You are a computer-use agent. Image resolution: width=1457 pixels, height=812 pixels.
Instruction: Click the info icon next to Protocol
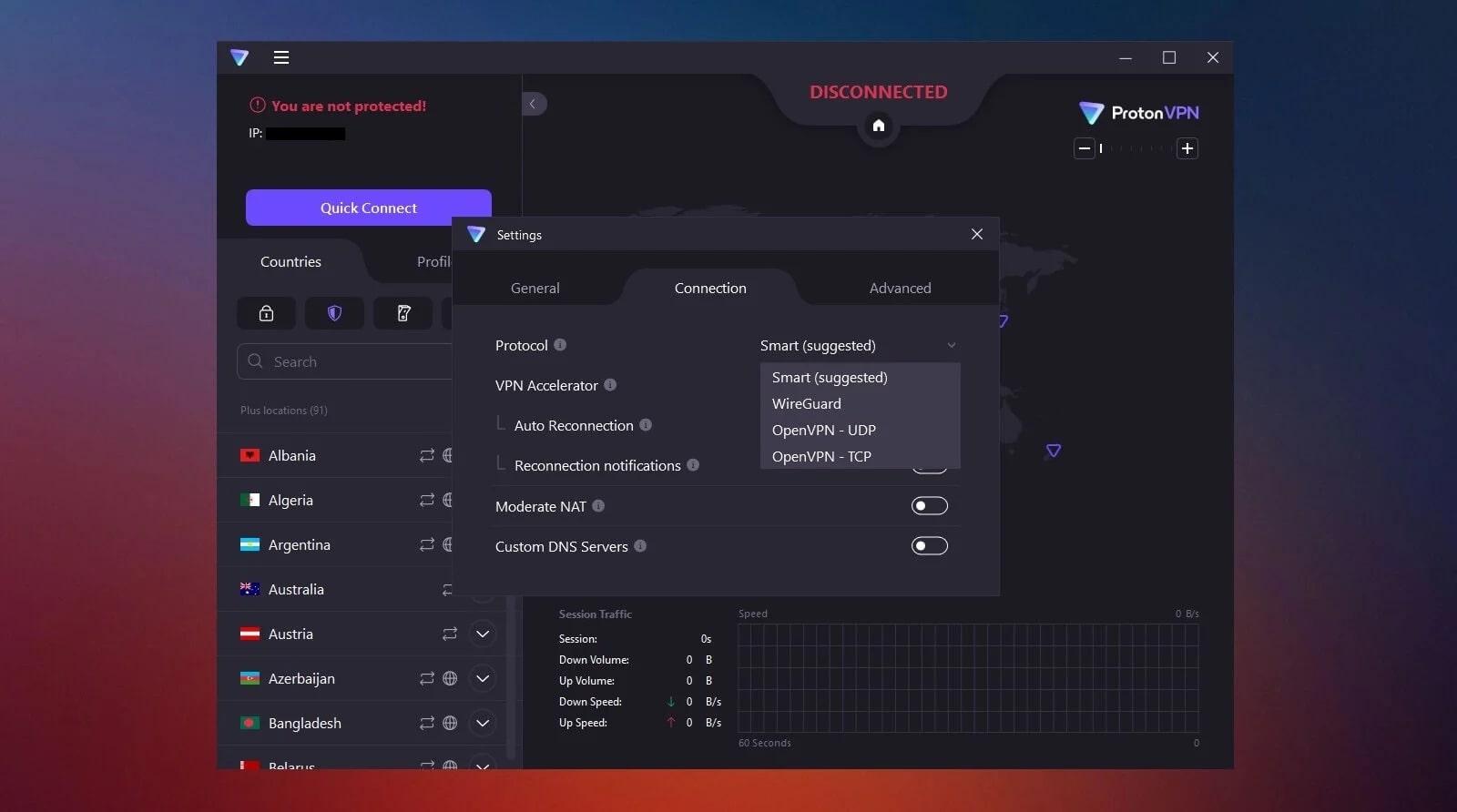tap(560, 345)
